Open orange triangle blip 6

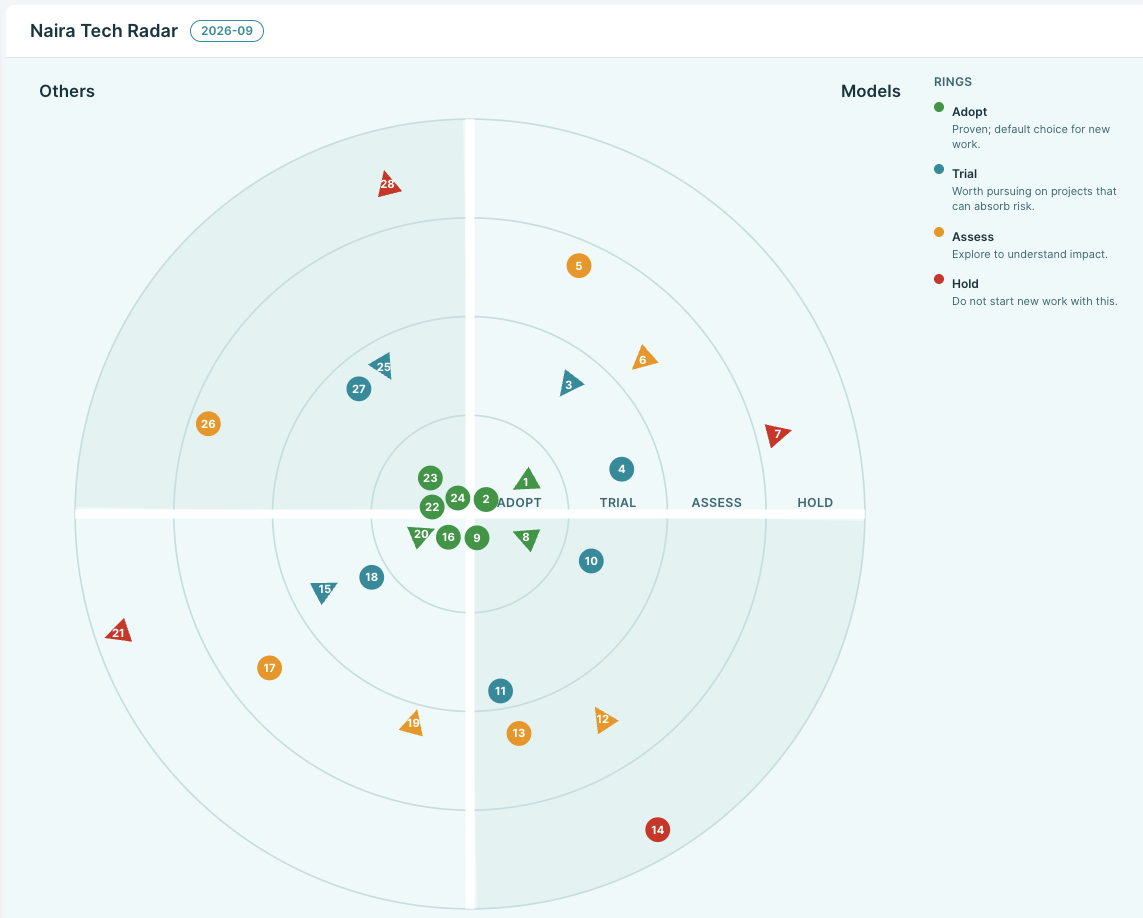(644, 358)
